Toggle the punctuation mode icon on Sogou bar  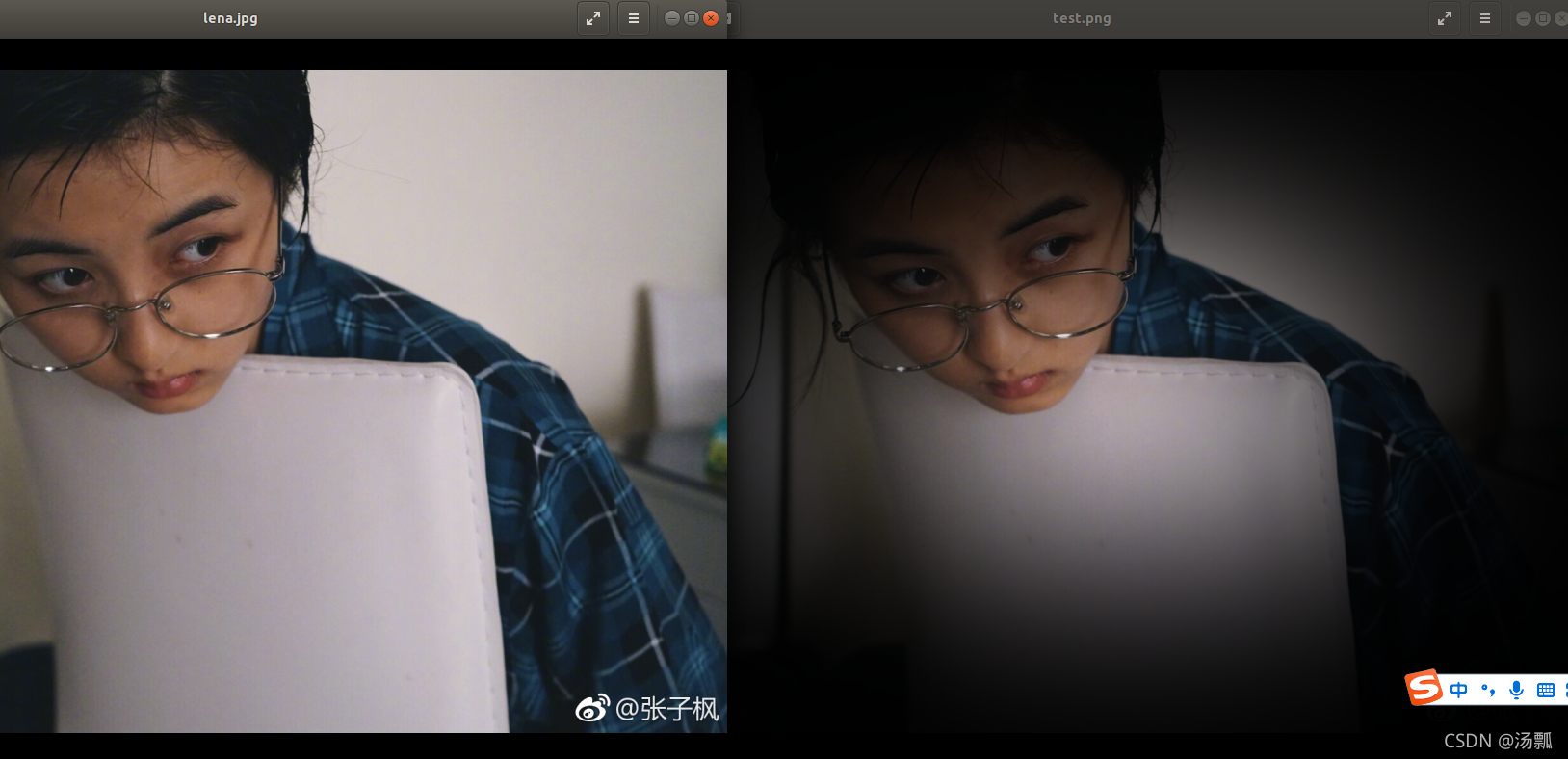[x=1488, y=690]
